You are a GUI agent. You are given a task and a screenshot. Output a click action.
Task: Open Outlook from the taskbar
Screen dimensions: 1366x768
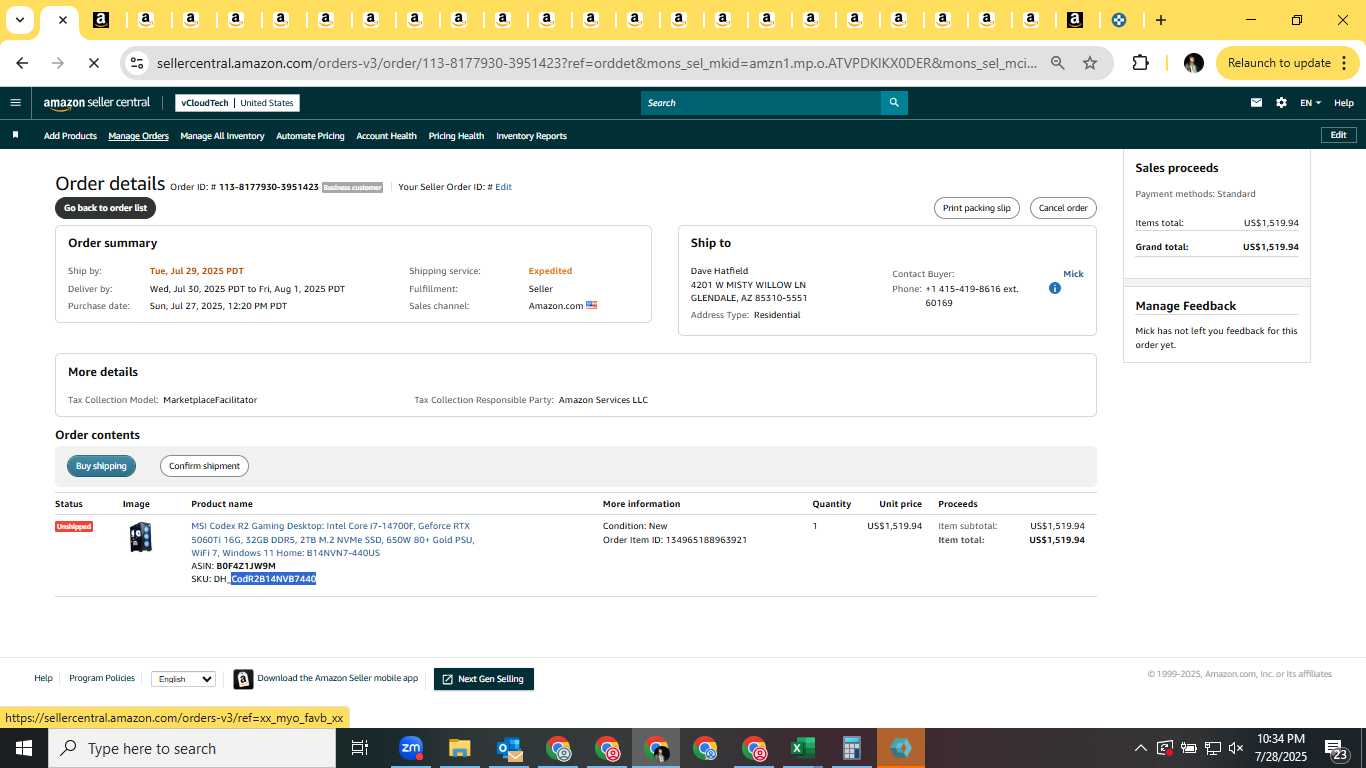point(509,748)
